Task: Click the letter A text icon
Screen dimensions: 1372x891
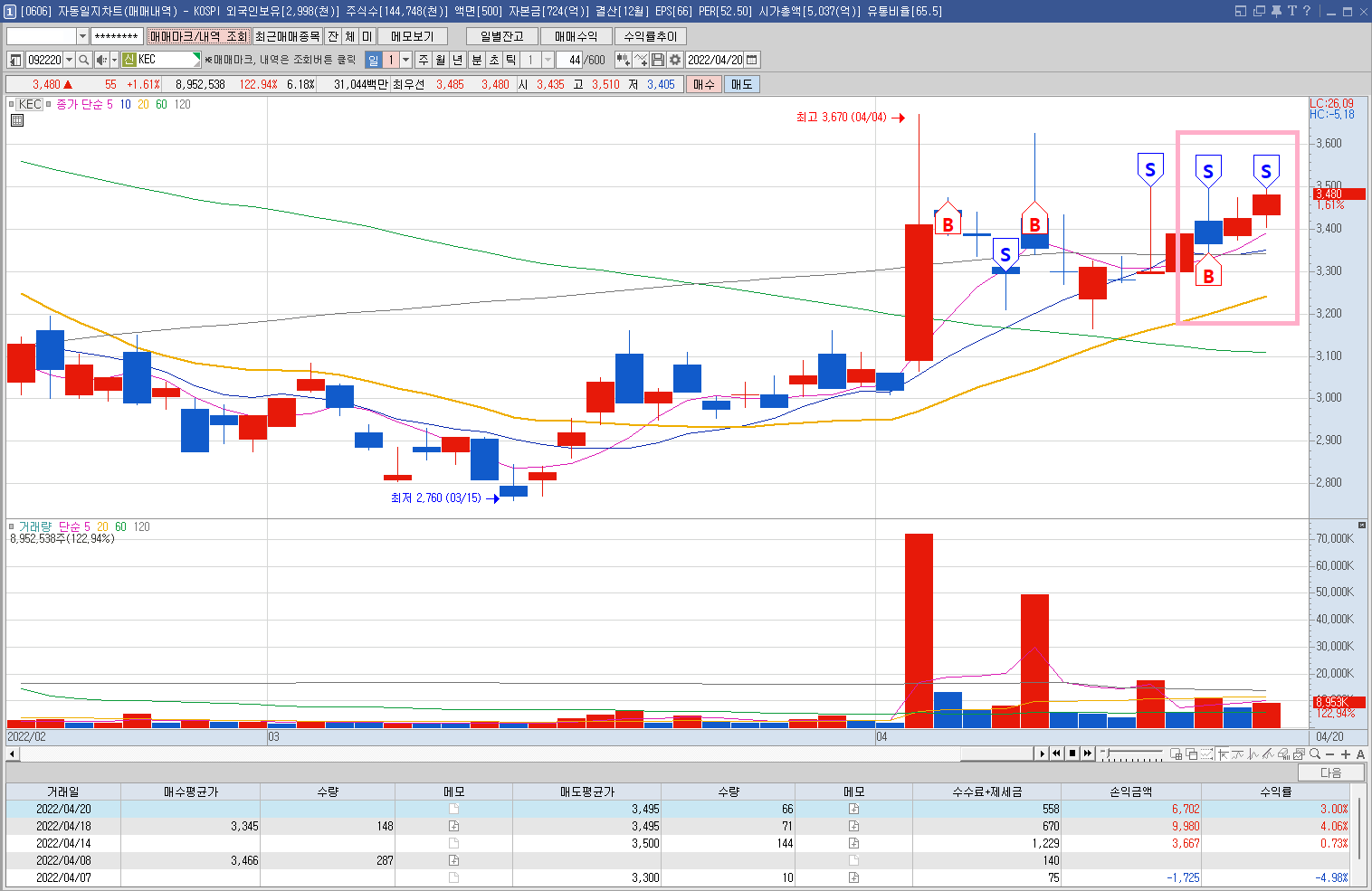Action: pyautogui.click(x=1360, y=754)
